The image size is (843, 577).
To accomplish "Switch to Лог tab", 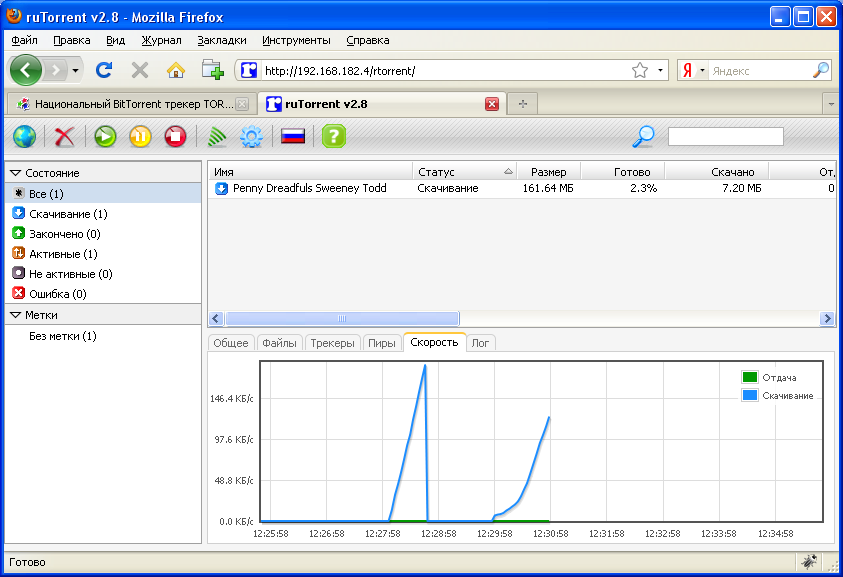I will 480,343.
